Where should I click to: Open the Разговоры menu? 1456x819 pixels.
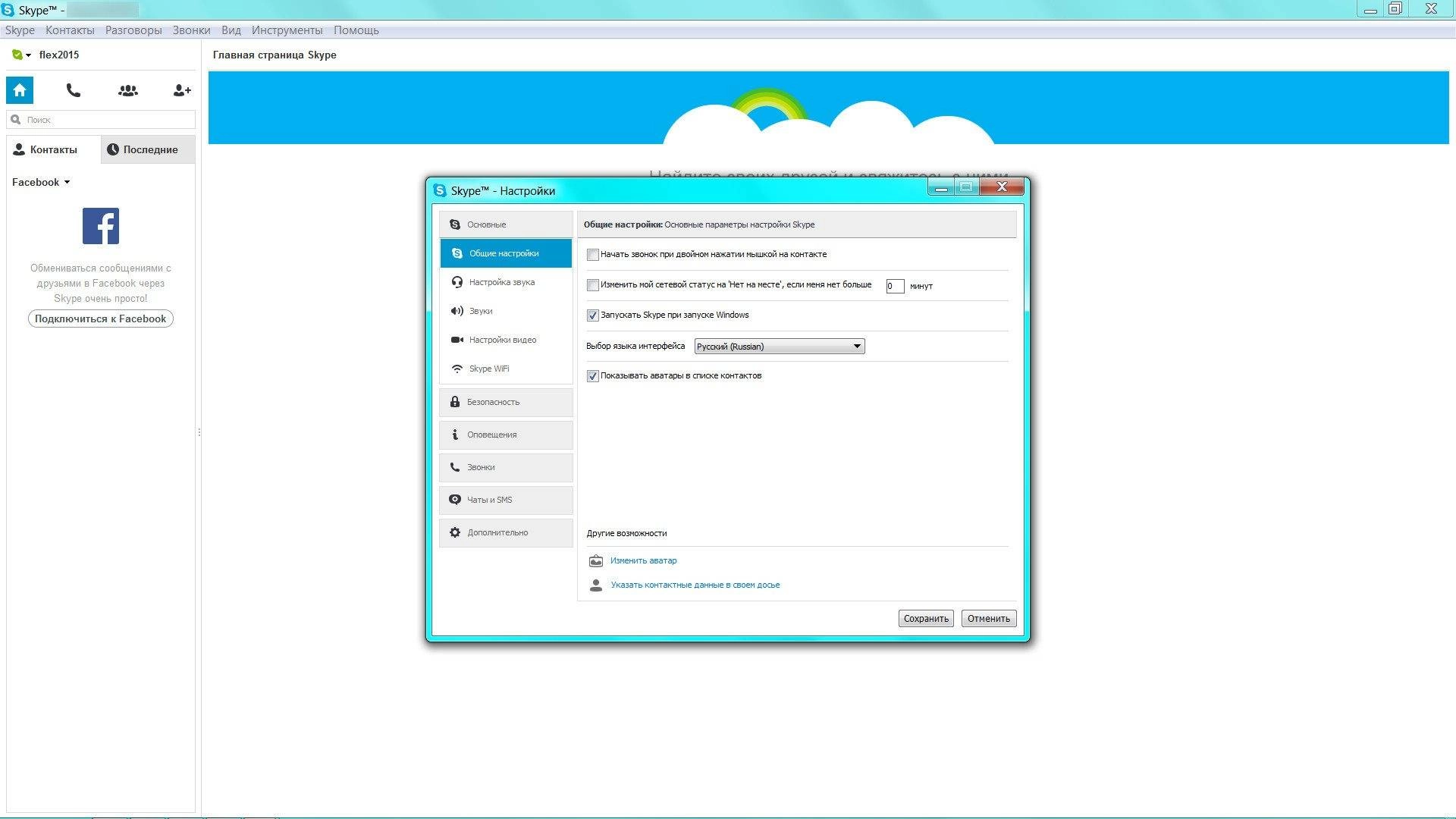[133, 30]
